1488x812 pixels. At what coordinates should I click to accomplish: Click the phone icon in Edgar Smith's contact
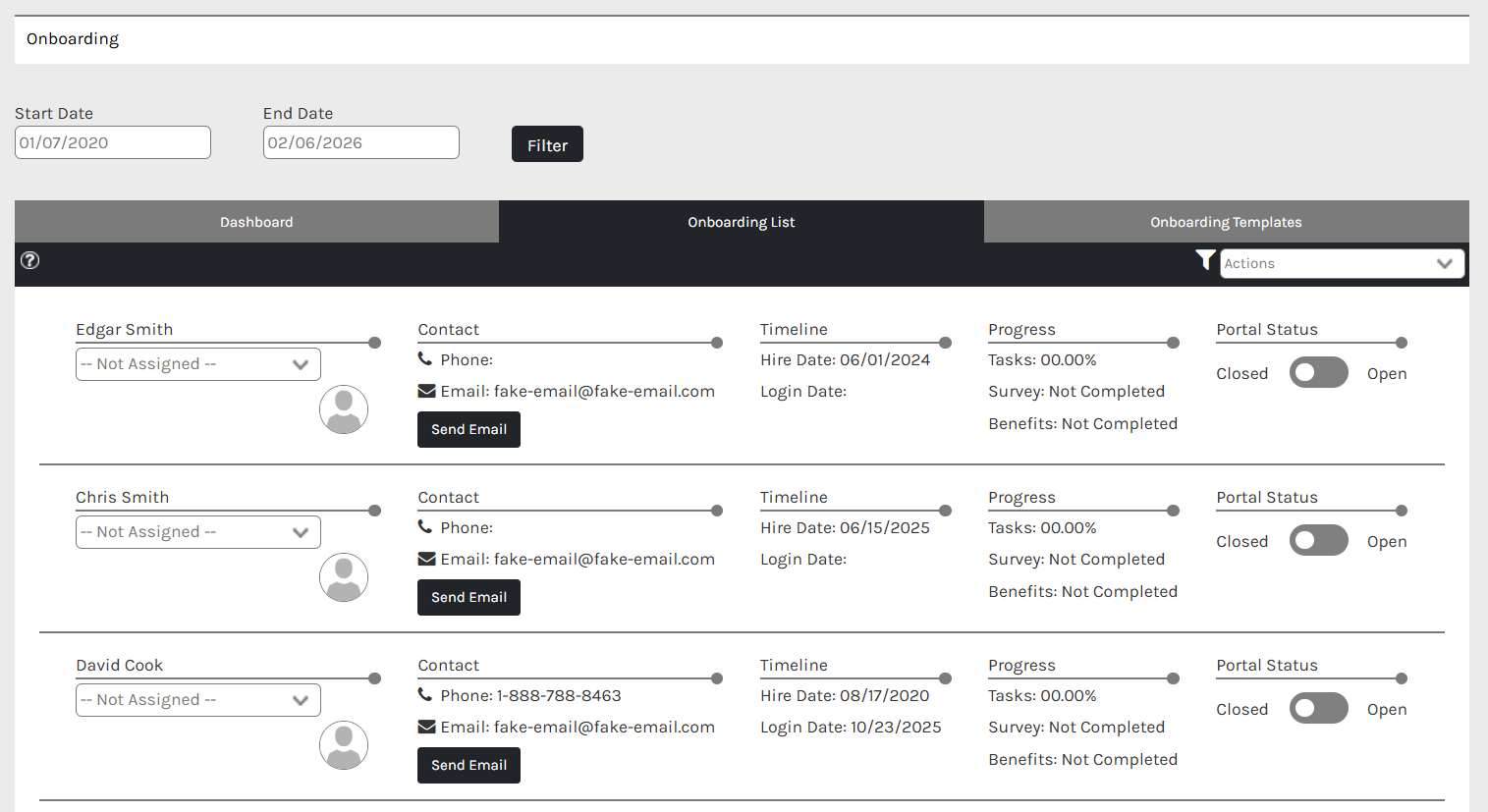pos(425,359)
